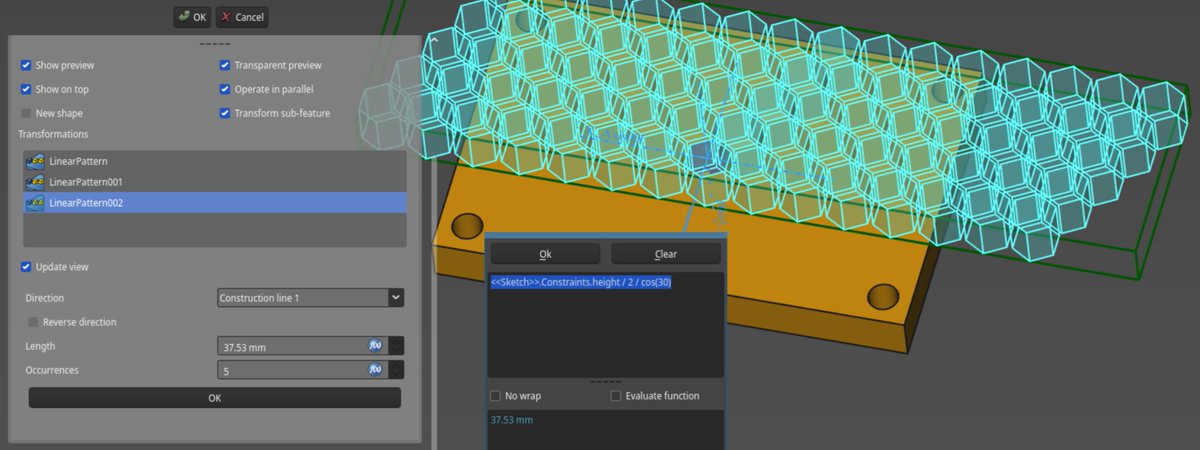The width and height of the screenshot is (1200, 450).
Task: Click the LinearPattern002 item icon
Action: point(36,203)
